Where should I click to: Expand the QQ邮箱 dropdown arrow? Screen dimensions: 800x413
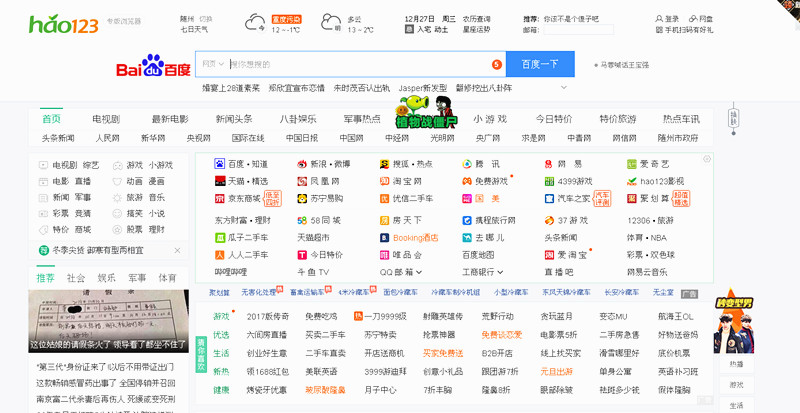[x=418, y=272]
